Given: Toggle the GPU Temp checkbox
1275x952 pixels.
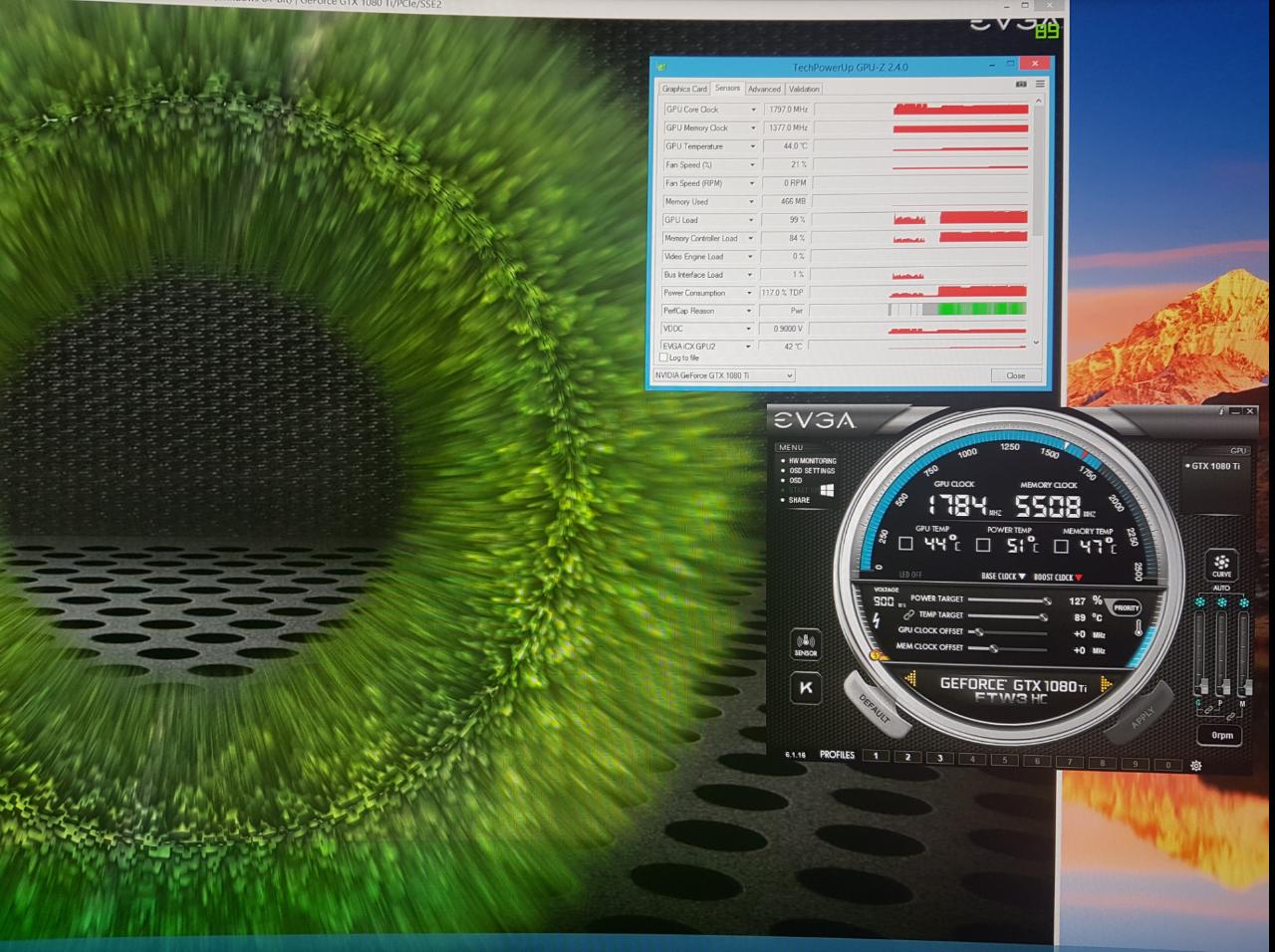Looking at the screenshot, I should pyautogui.click(x=905, y=544).
